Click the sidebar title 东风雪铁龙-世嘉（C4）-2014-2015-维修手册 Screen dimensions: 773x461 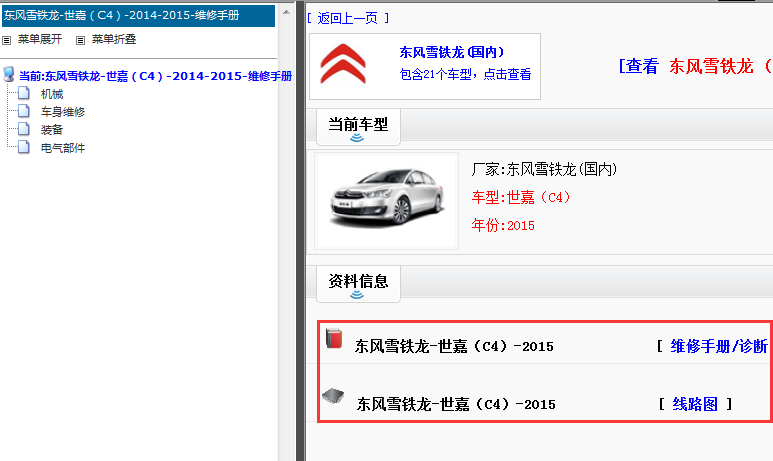point(138,16)
